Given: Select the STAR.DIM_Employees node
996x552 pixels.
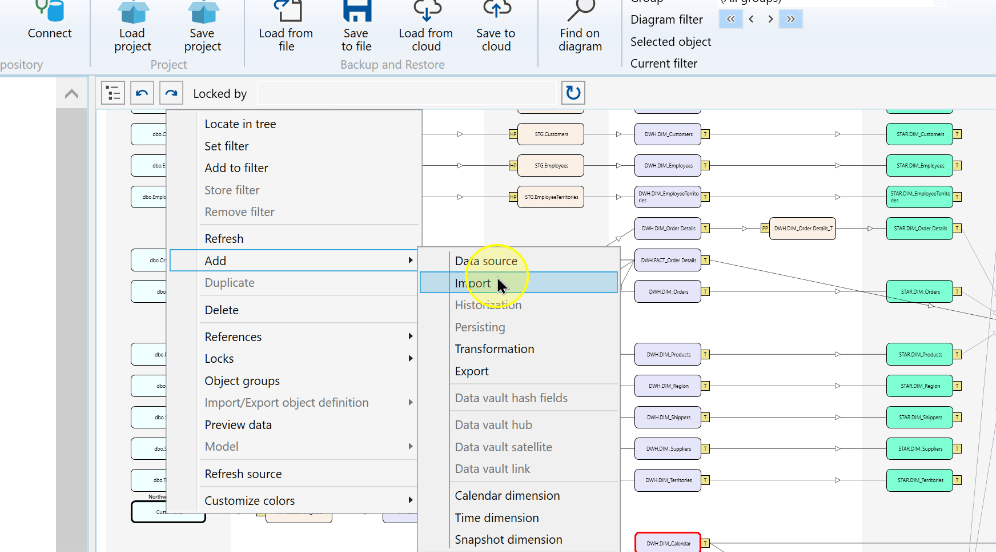Looking at the screenshot, I should 919,166.
